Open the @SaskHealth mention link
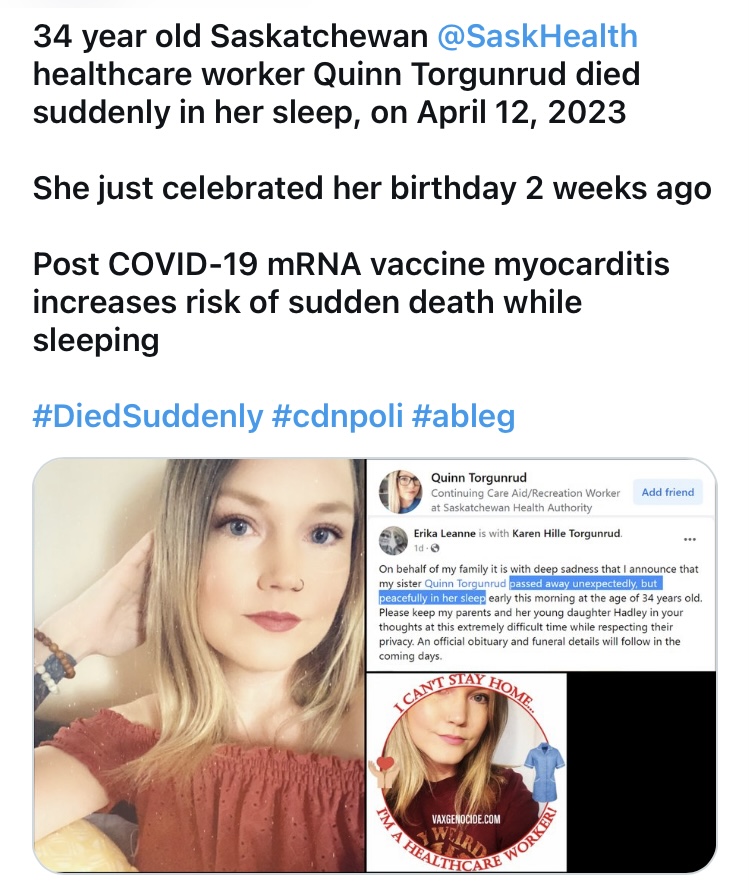 [x=537, y=37]
